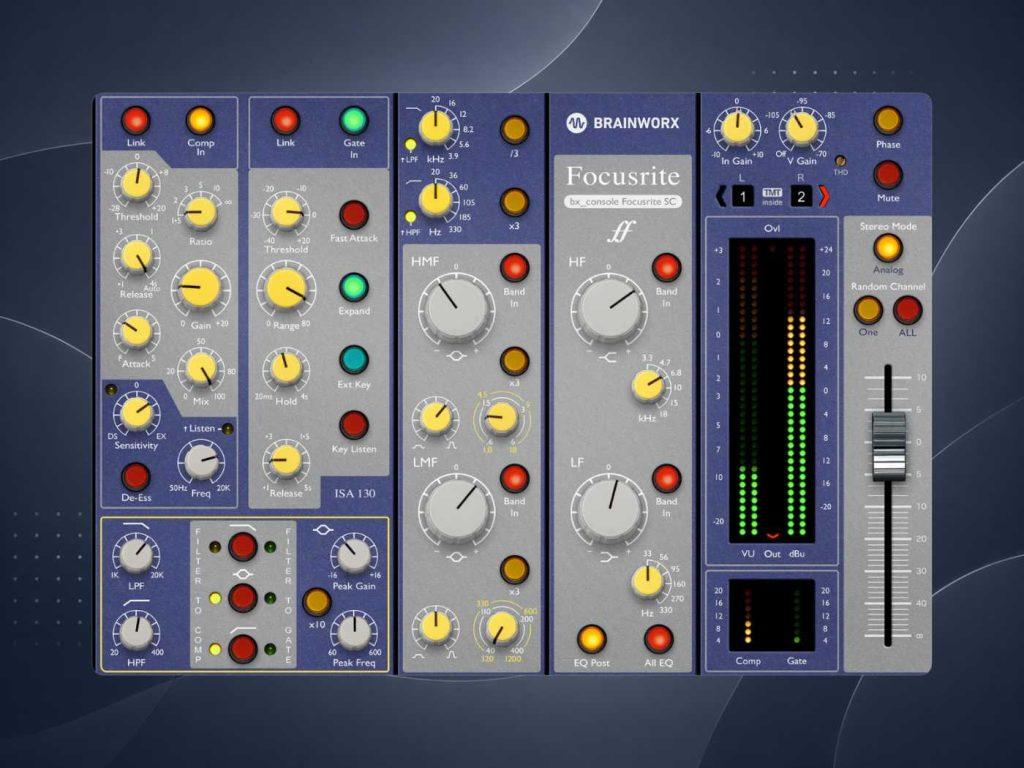Viewport: 1024px width, 768px height.
Task: Activate the De-Ess button
Action: coord(136,476)
